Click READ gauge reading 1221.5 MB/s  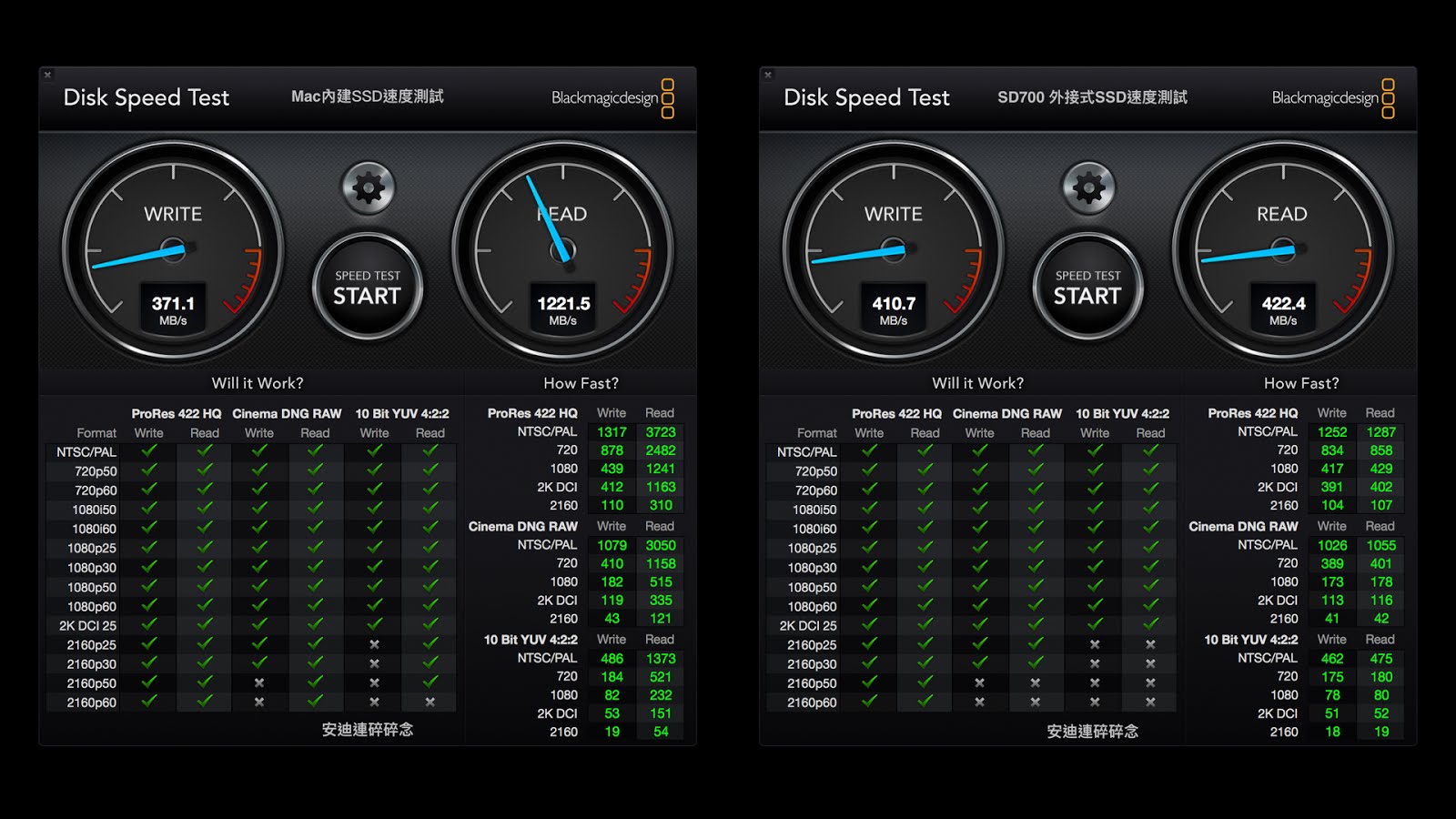[x=563, y=251]
